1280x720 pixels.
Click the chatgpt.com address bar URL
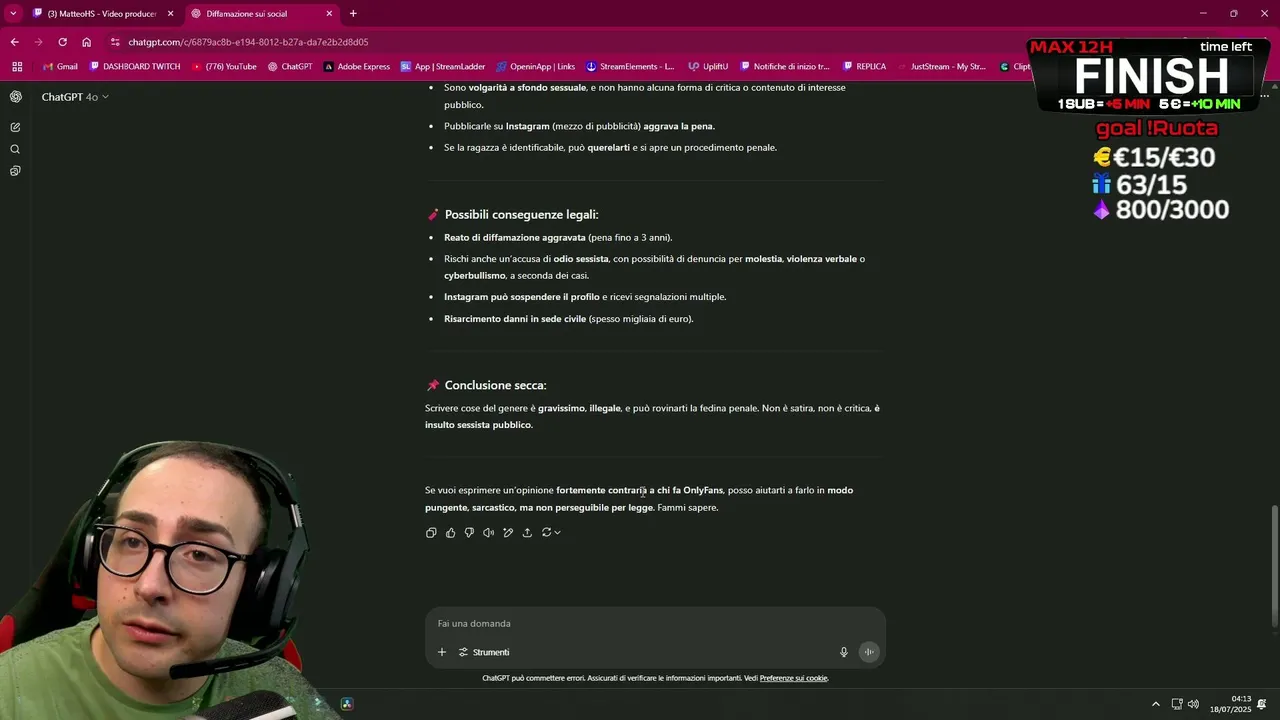tap(248, 42)
